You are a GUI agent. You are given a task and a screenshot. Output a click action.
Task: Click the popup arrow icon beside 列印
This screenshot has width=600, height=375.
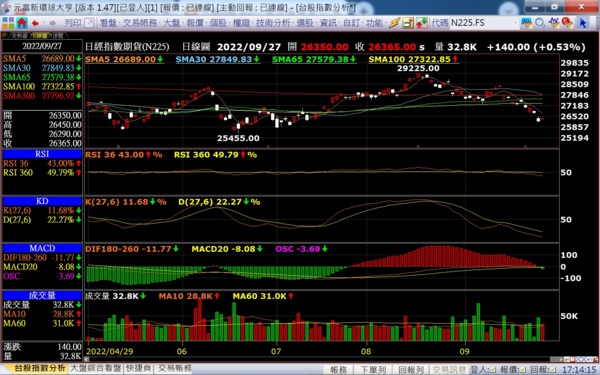pyautogui.click(x=89, y=23)
